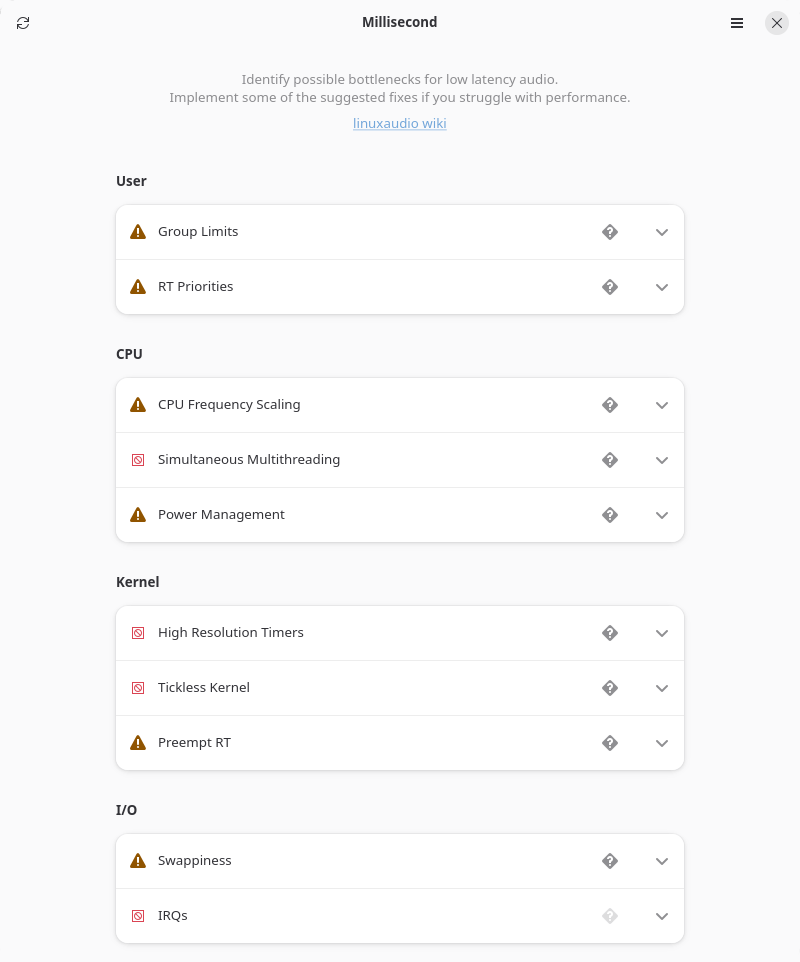The image size is (800, 962).
Task: Expand the Group Limits row chevron
Action: click(661, 232)
